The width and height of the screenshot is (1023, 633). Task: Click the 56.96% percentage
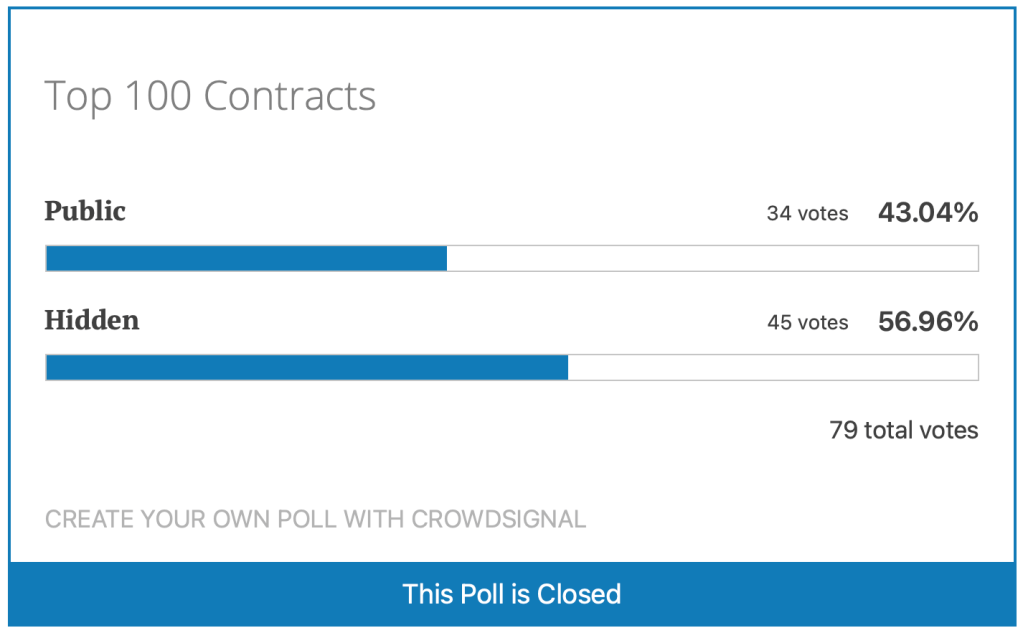(x=927, y=321)
